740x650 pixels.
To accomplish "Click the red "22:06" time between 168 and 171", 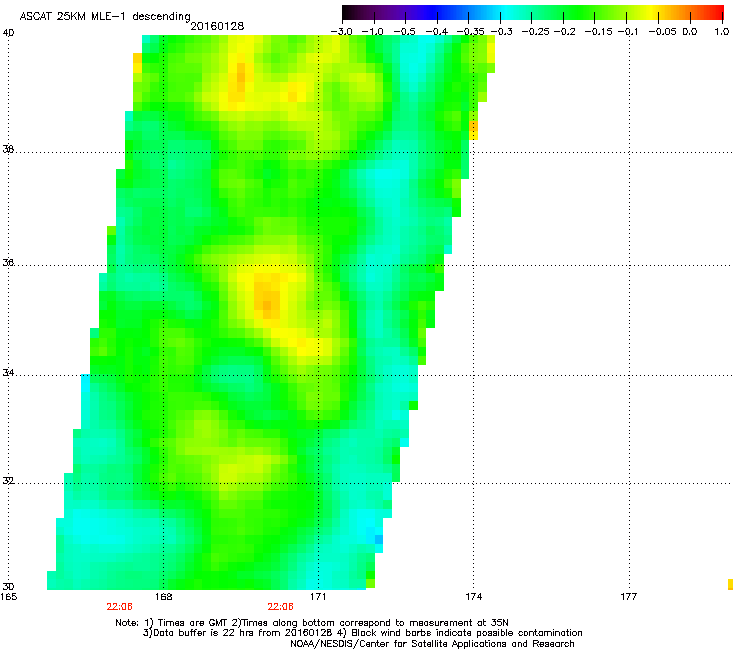I will [280, 607].
